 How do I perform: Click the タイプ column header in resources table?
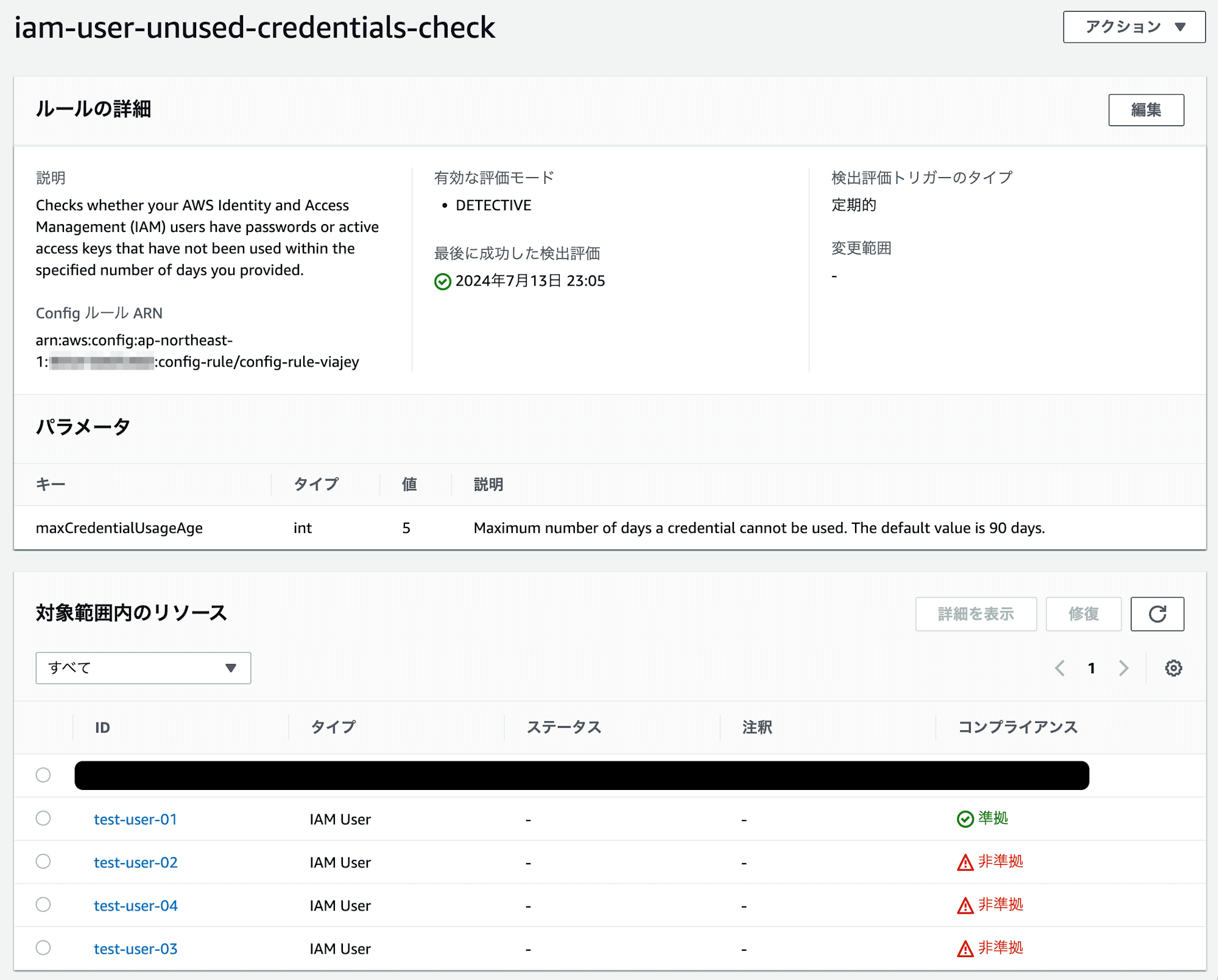pos(333,727)
